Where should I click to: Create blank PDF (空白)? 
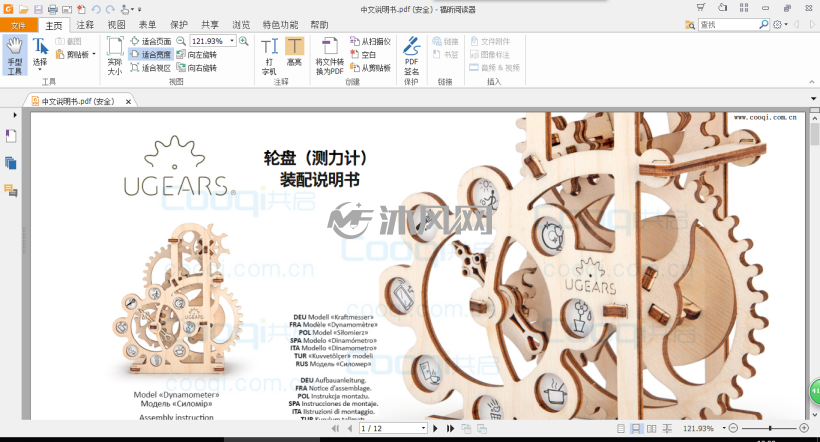pyautogui.click(x=363, y=54)
